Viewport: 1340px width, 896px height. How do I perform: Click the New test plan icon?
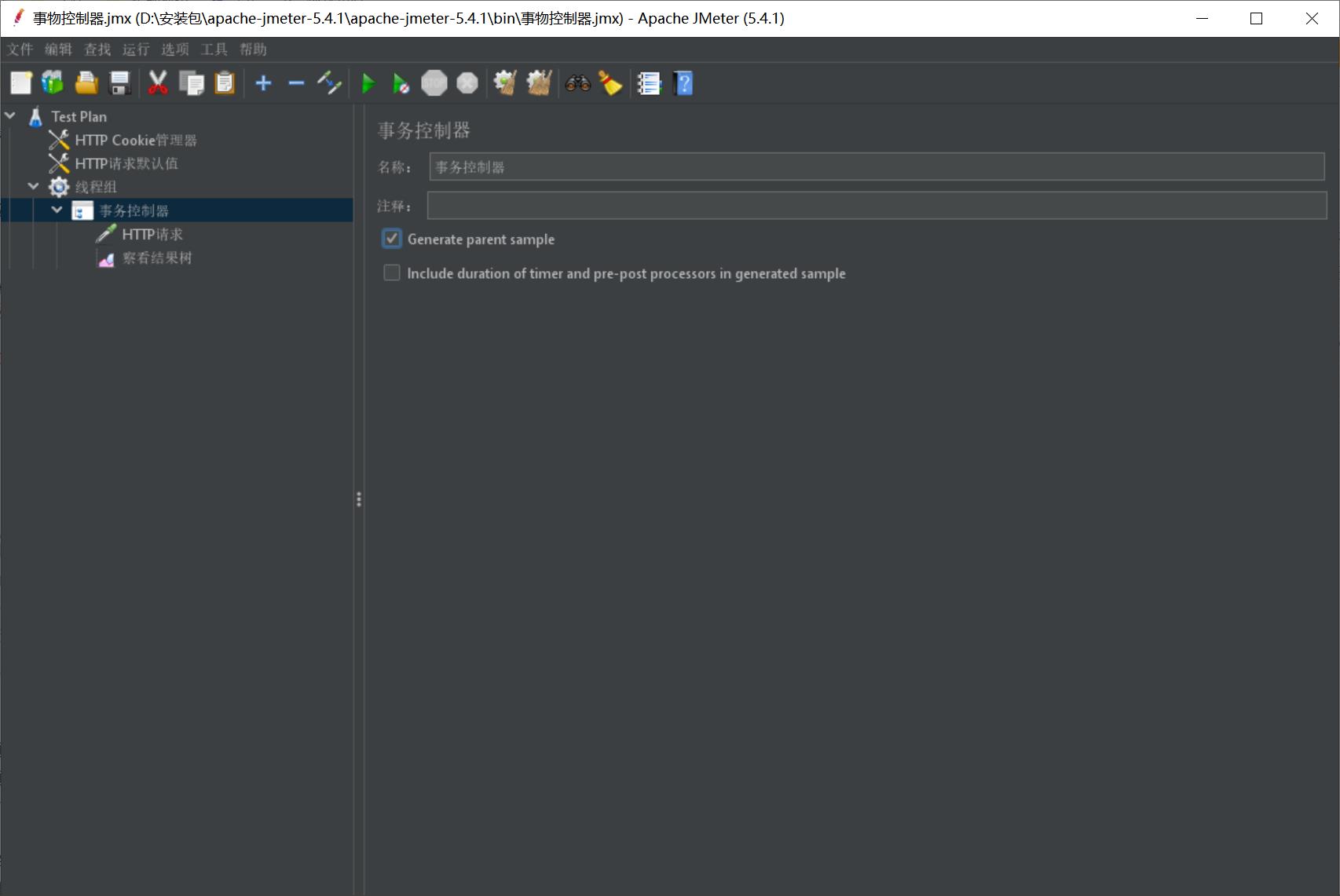pos(20,83)
